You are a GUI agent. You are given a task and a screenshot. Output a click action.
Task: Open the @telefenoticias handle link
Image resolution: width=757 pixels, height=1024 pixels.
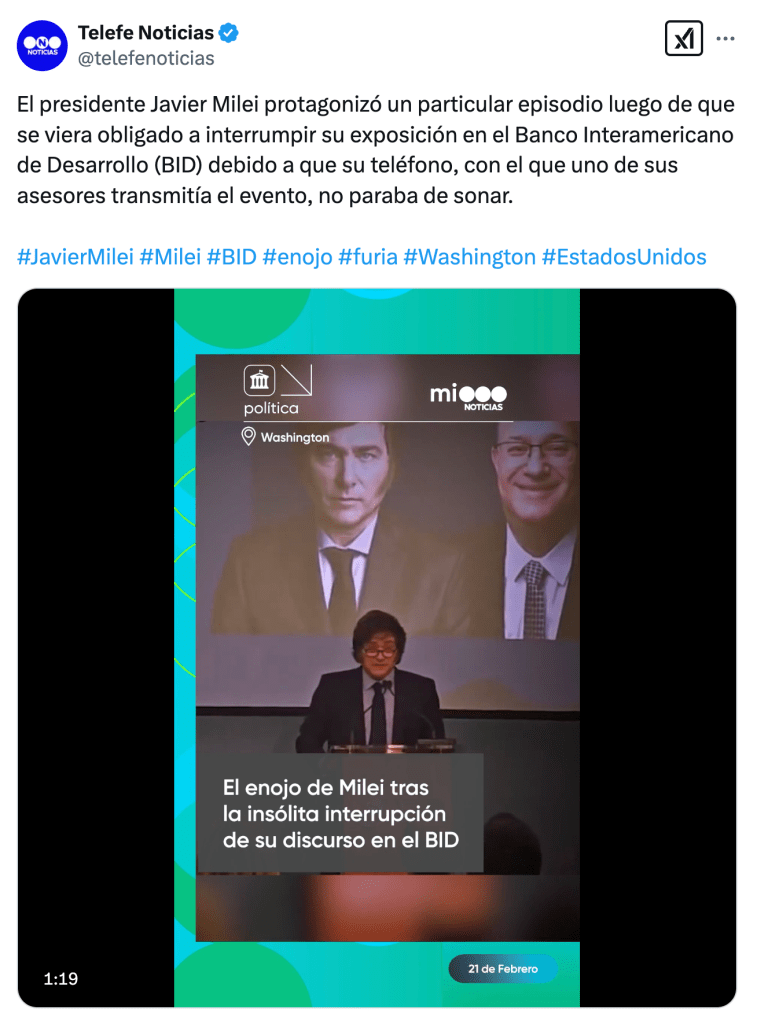click(x=146, y=58)
